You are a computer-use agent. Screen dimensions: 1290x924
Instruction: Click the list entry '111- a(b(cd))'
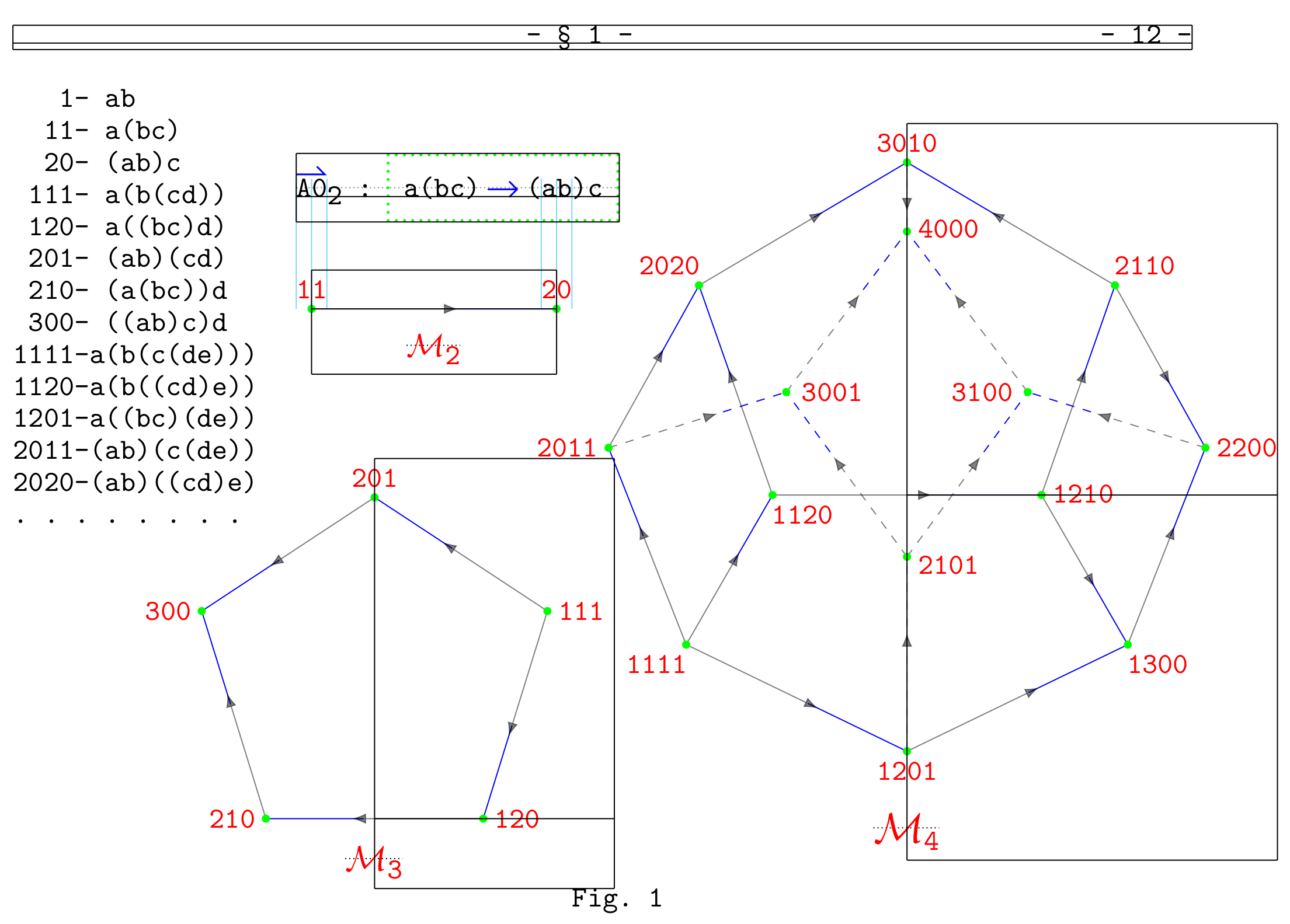[x=127, y=196]
